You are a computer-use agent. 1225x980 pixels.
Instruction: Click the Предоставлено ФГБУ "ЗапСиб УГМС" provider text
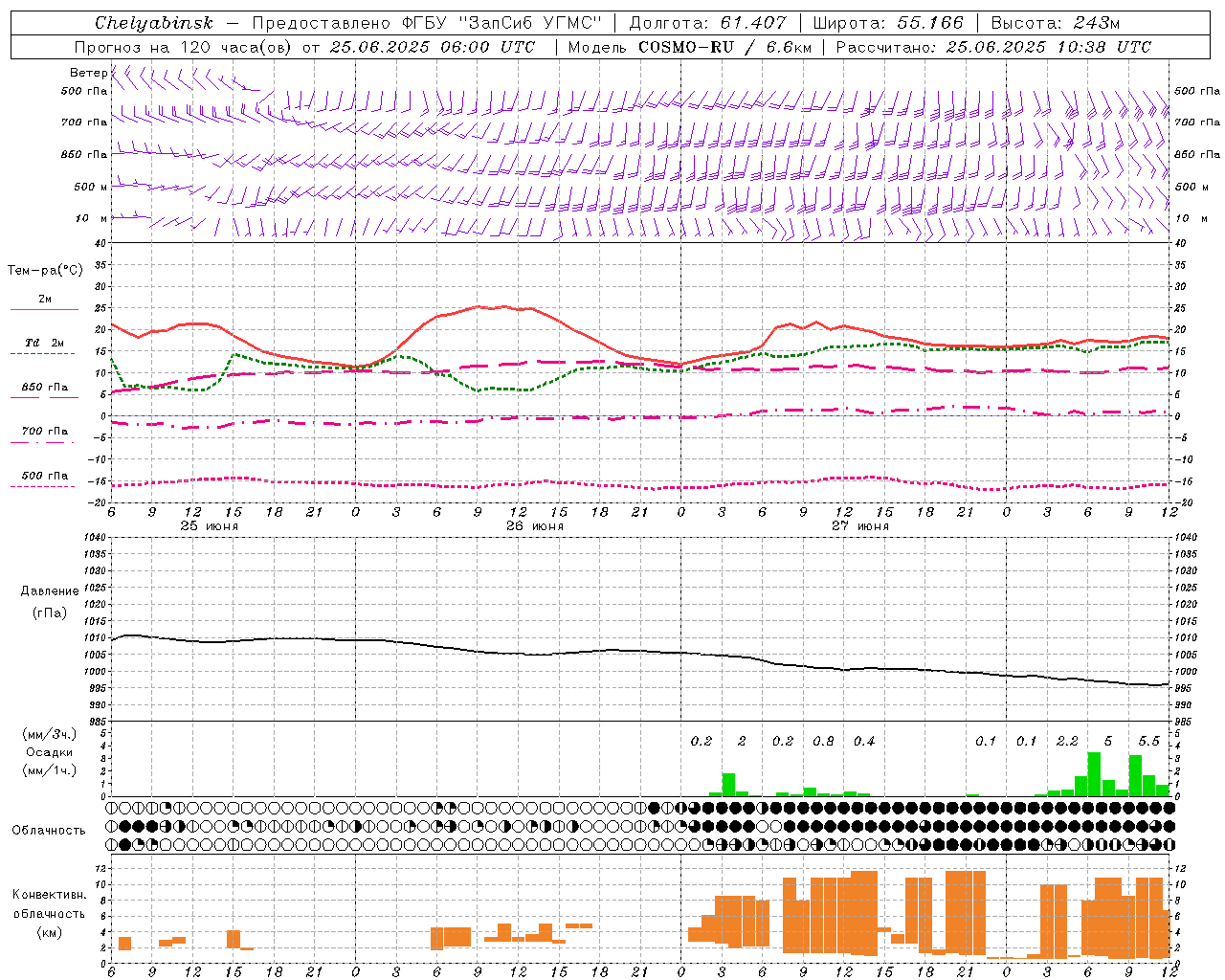click(x=426, y=23)
